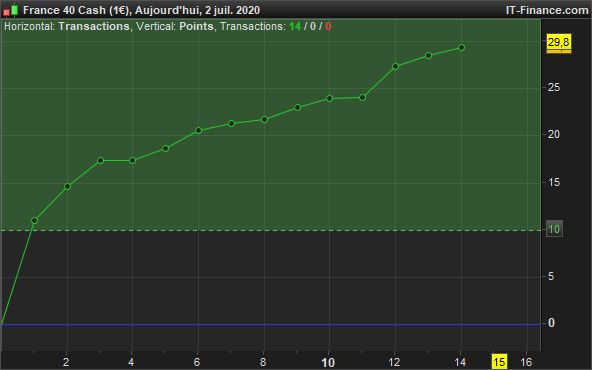The height and width of the screenshot is (370, 592).
Task: Click the yellow 29,8 value label
Action: coord(559,42)
